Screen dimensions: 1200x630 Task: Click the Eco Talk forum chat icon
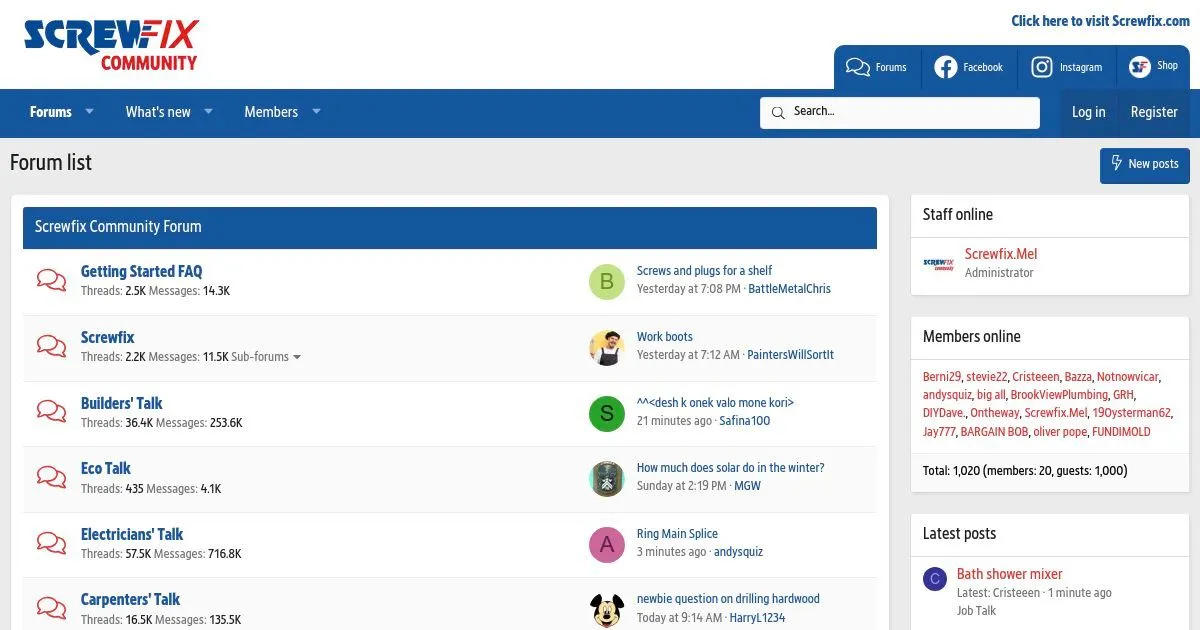(x=51, y=477)
